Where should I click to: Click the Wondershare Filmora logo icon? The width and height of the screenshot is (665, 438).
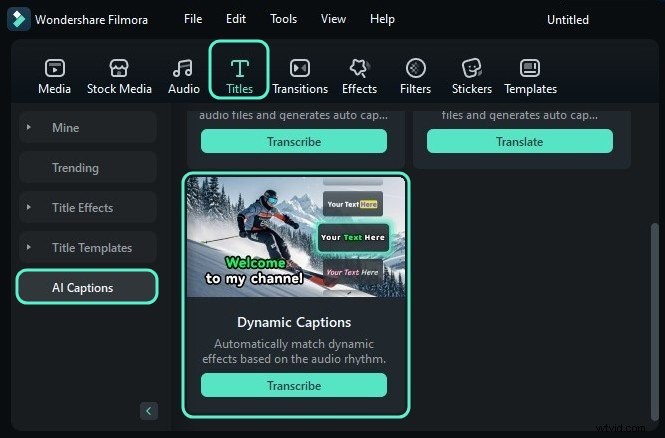(x=19, y=19)
